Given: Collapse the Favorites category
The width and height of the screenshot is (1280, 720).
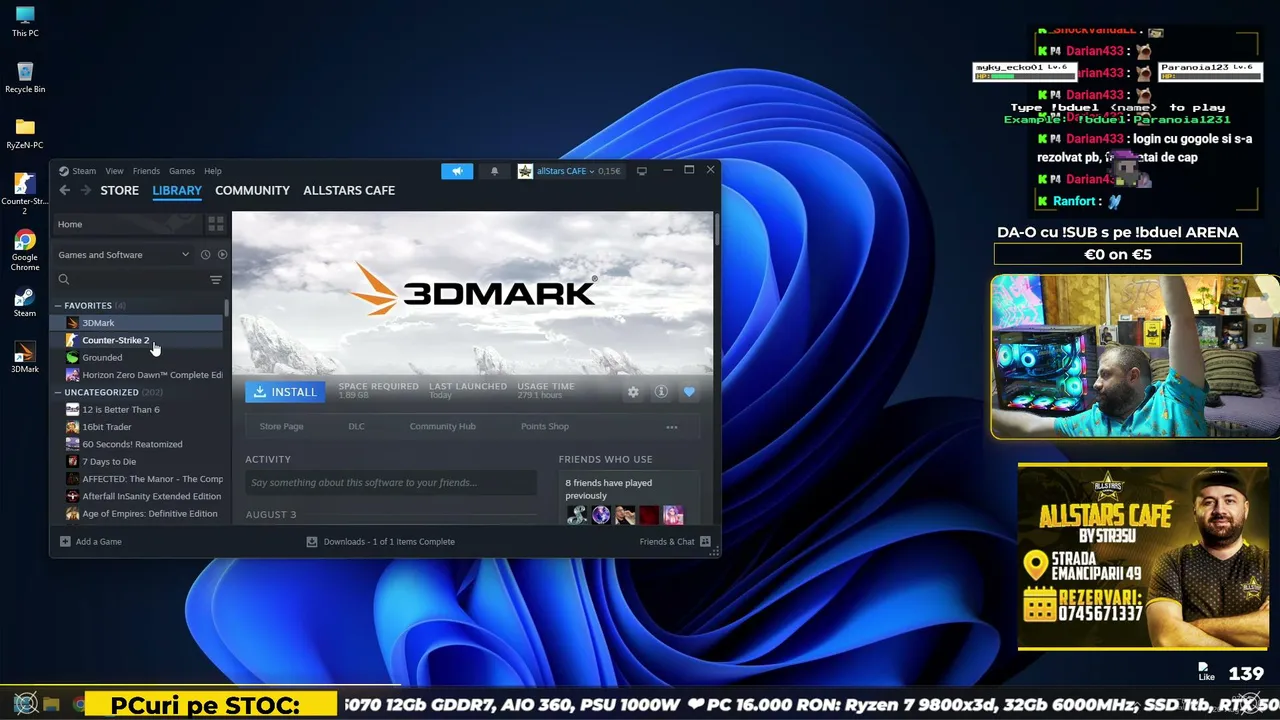Looking at the screenshot, I should click(x=58, y=306).
